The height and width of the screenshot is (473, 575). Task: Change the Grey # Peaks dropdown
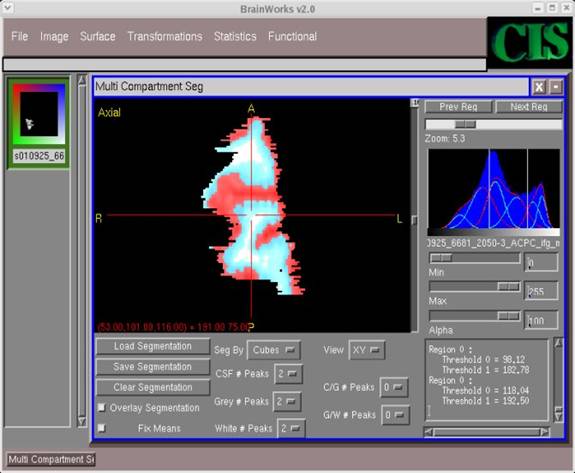click(x=287, y=402)
